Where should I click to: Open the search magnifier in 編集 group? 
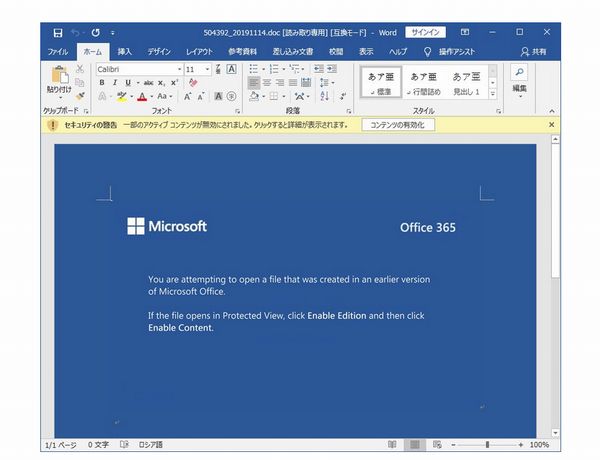(x=519, y=72)
